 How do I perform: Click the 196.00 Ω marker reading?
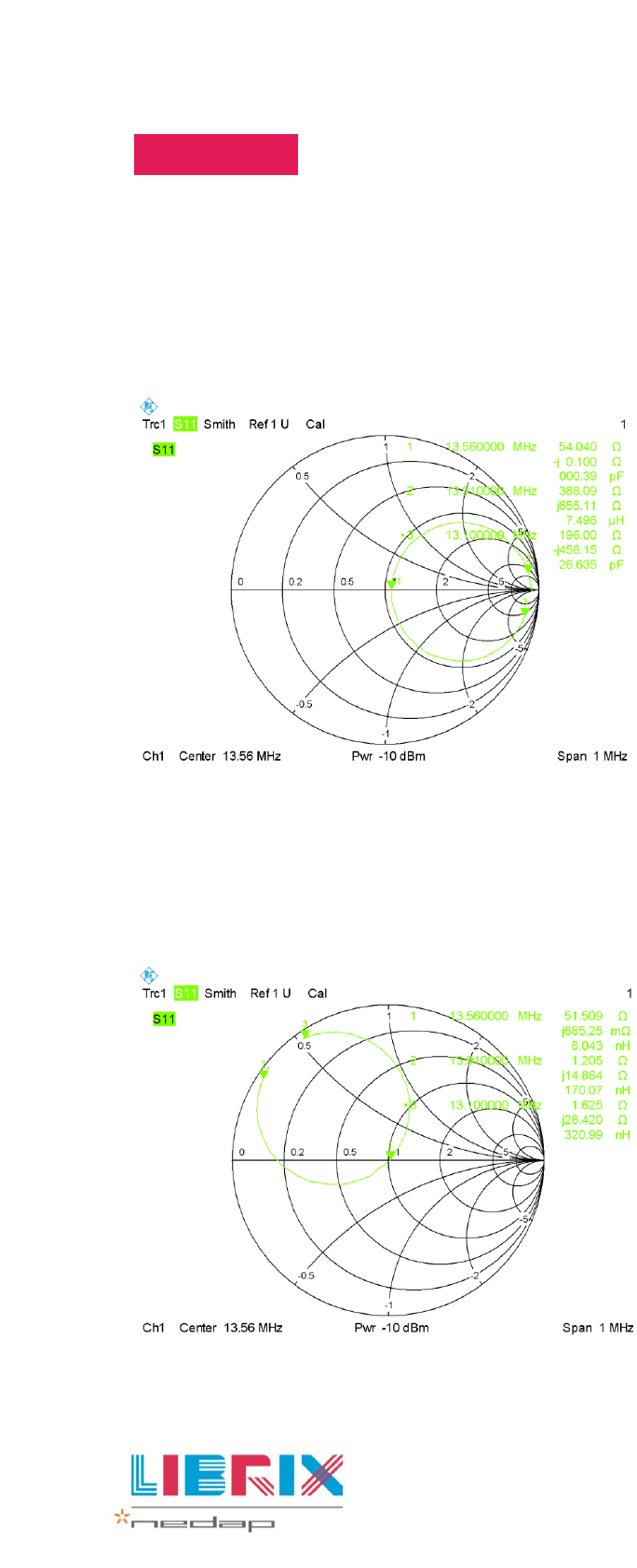(x=590, y=535)
